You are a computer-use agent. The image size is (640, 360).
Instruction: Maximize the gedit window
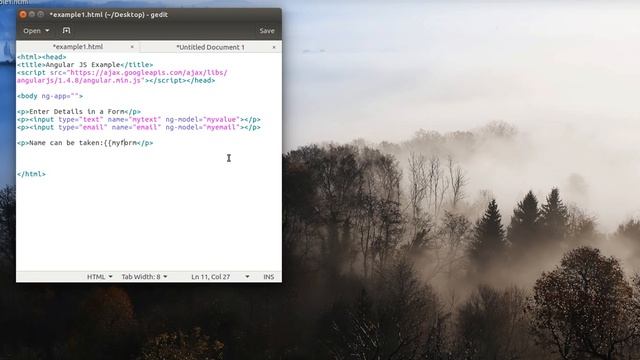[40, 14]
